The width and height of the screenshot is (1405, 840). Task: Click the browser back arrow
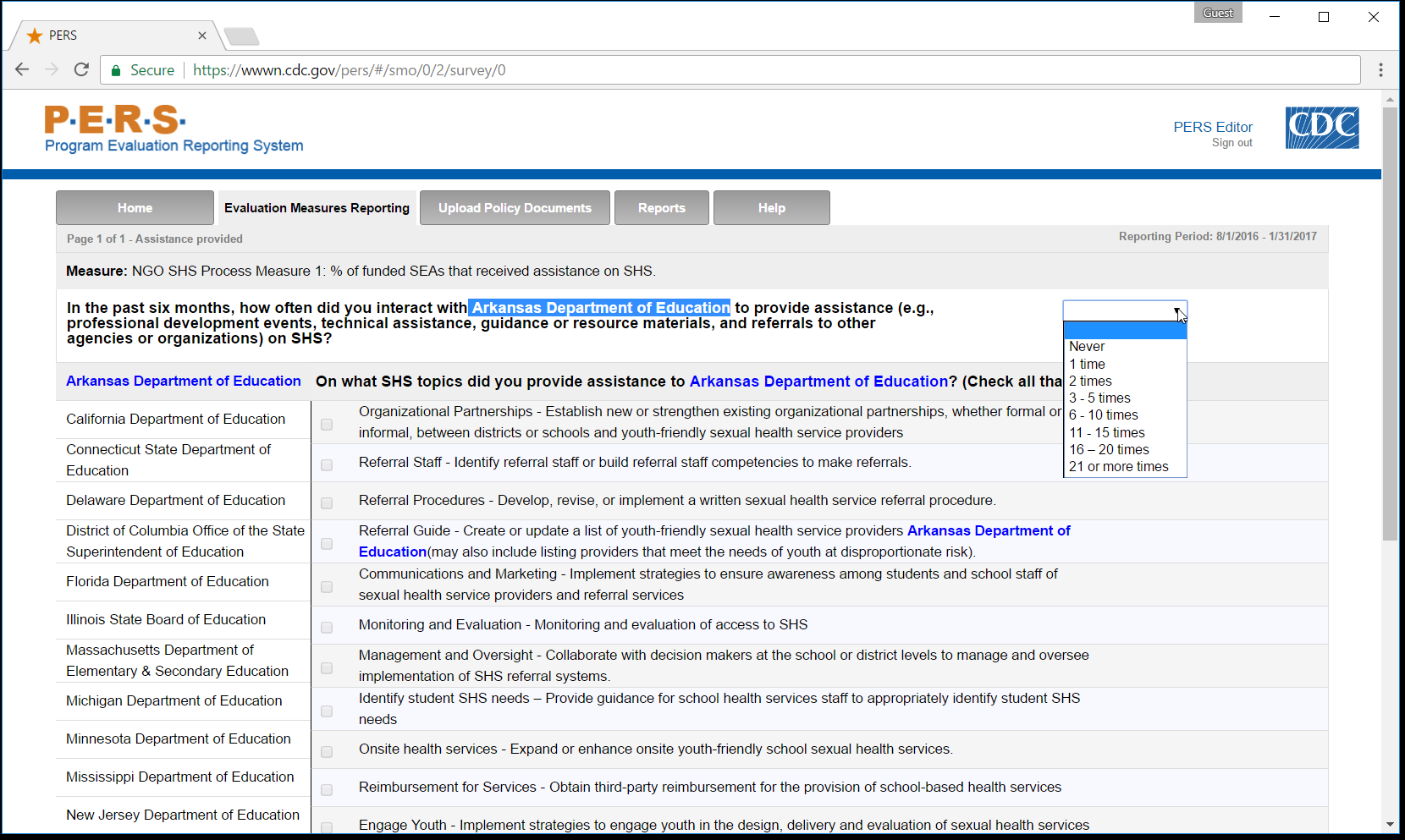tap(22, 69)
